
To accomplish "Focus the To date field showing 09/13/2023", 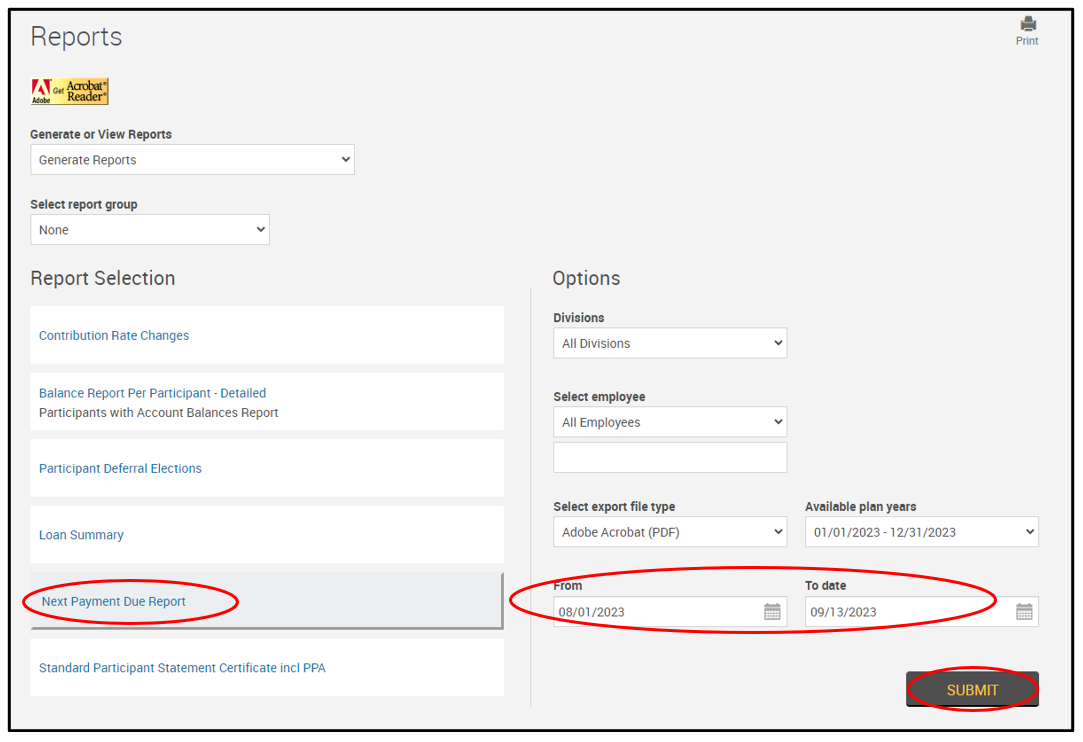I will (905, 612).
